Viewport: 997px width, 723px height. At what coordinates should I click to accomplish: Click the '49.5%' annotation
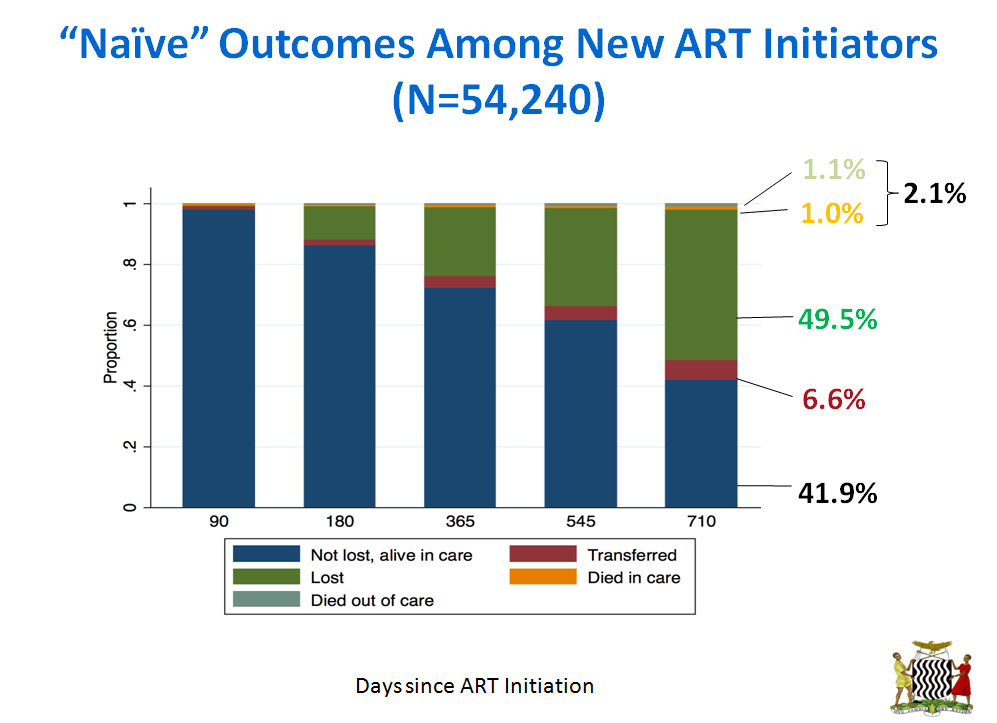(837, 319)
